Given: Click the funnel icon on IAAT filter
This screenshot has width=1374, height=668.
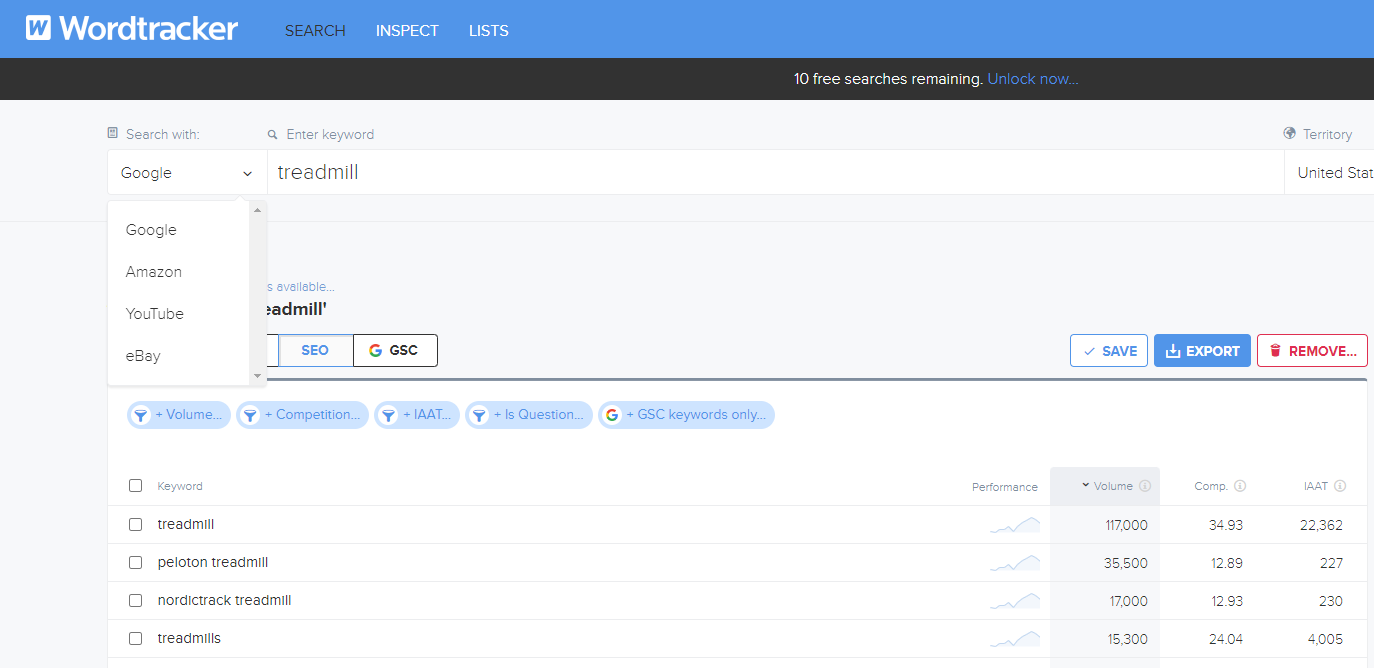Looking at the screenshot, I should point(388,415).
